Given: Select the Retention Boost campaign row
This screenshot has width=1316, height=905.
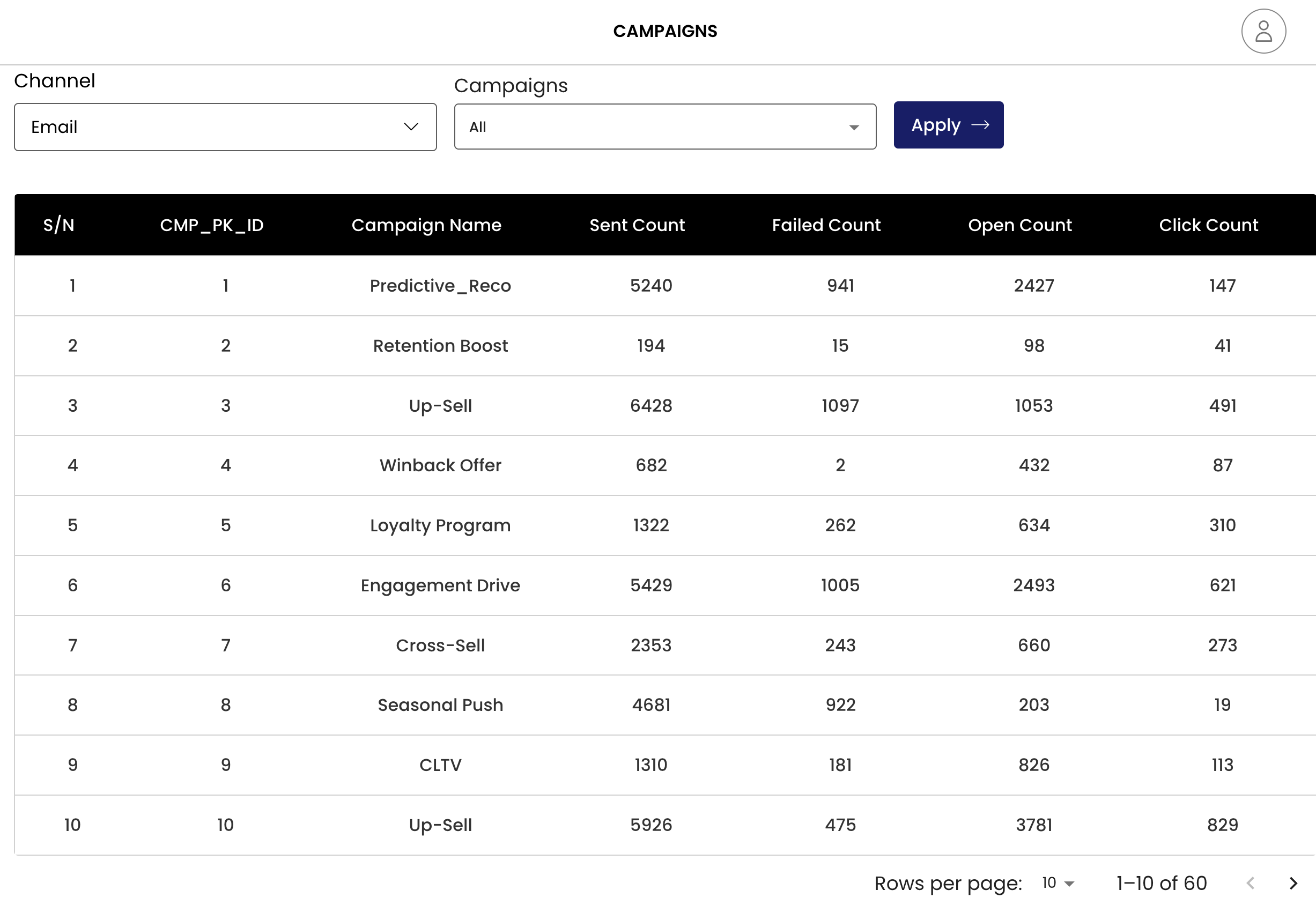Looking at the screenshot, I should 440,346.
